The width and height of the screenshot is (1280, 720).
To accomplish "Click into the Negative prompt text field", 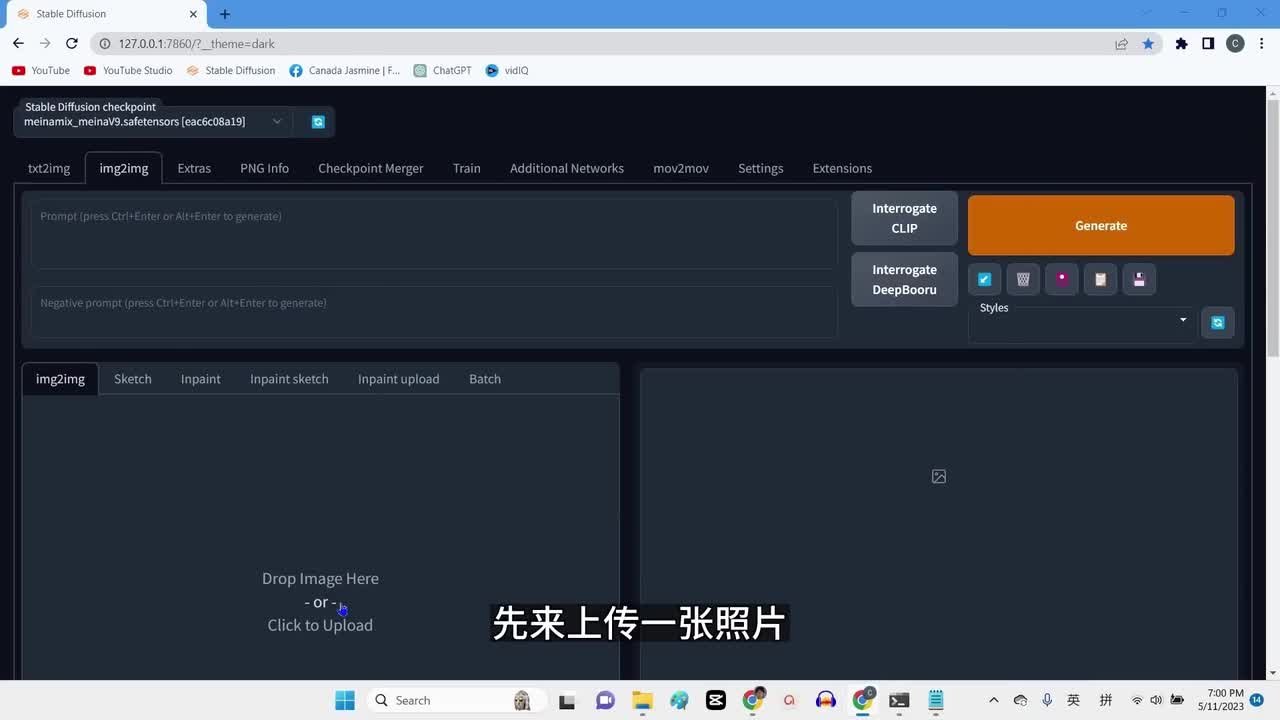I will point(433,312).
